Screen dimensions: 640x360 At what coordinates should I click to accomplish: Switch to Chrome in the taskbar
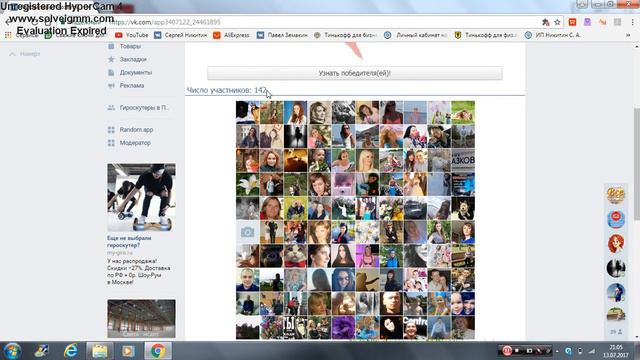pos(158,351)
